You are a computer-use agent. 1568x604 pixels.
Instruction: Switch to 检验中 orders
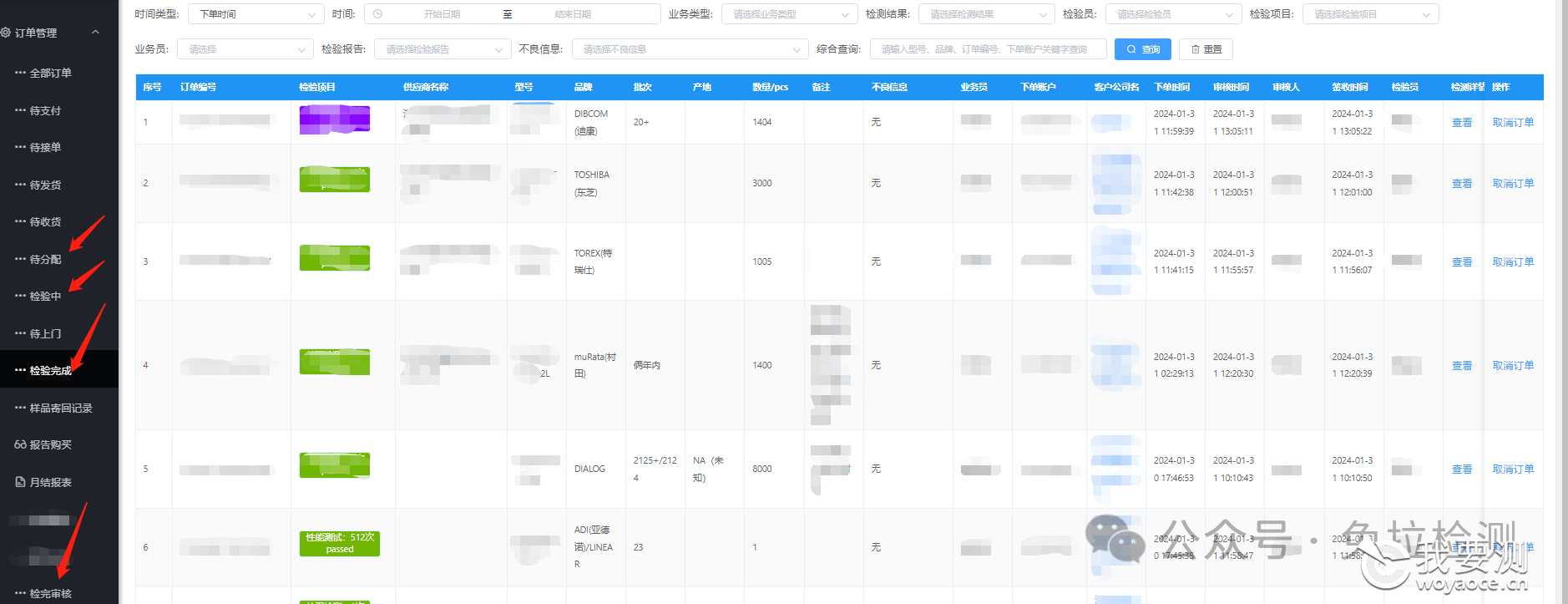(x=45, y=297)
